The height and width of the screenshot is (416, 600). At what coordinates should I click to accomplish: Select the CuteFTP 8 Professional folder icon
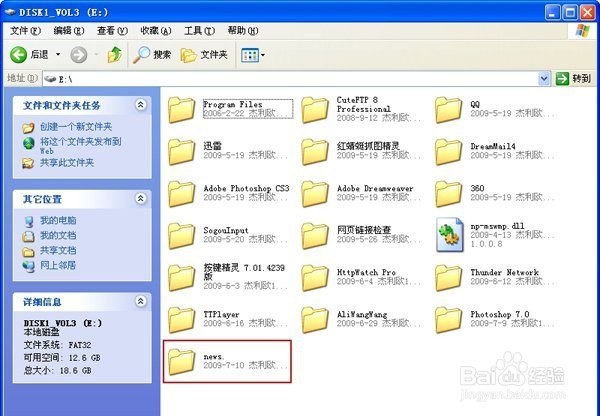click(315, 110)
